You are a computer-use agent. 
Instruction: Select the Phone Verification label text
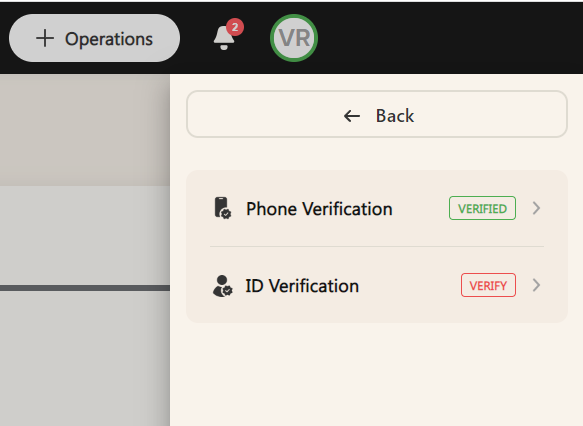coord(319,209)
